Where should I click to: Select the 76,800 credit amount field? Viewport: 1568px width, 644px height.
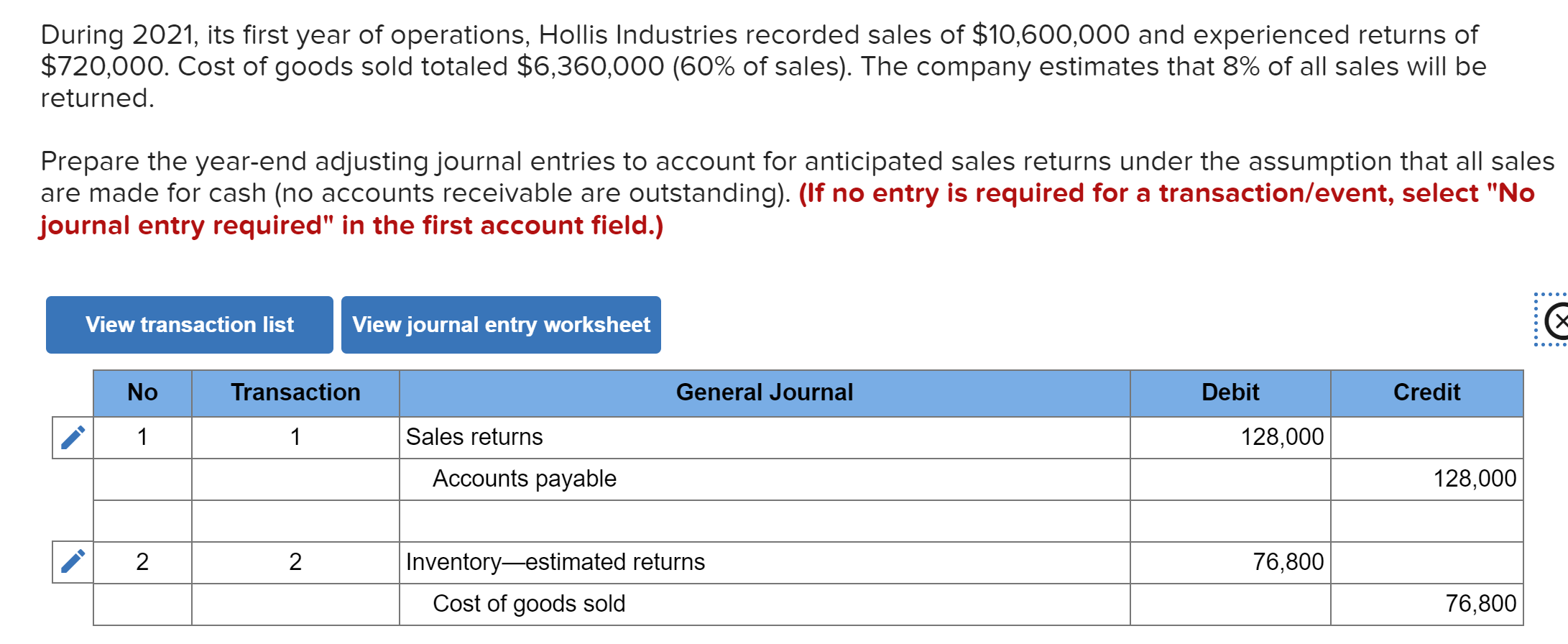click(x=1426, y=603)
